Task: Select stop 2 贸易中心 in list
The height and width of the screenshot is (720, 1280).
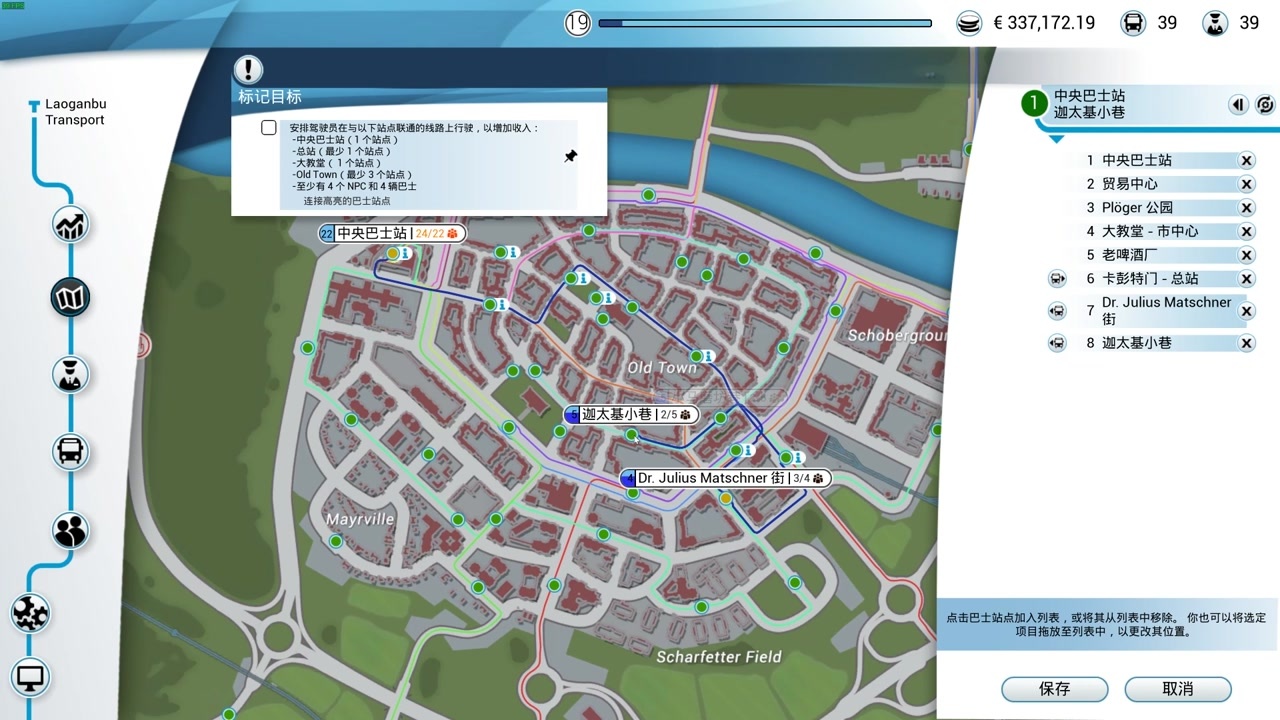Action: (x=1158, y=184)
